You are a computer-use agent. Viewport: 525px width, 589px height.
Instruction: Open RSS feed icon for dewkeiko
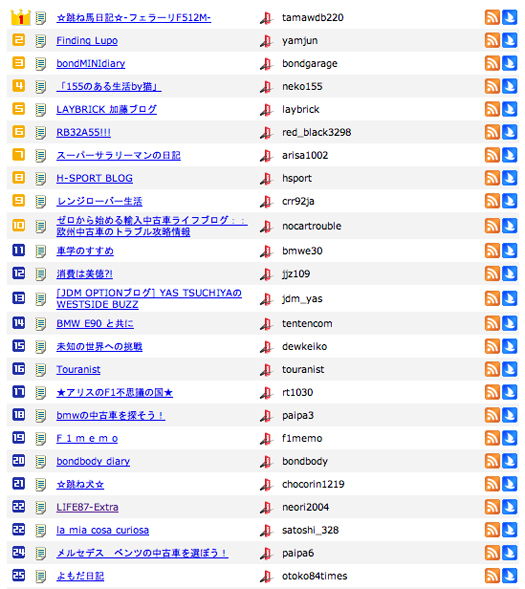(x=492, y=346)
